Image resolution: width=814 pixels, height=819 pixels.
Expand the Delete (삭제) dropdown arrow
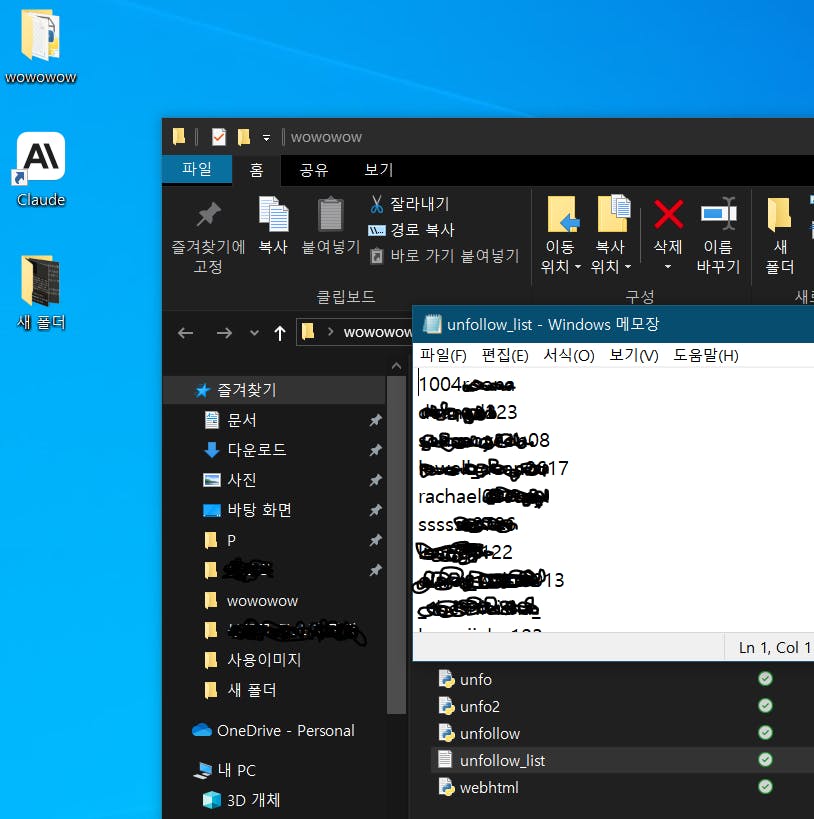668,267
